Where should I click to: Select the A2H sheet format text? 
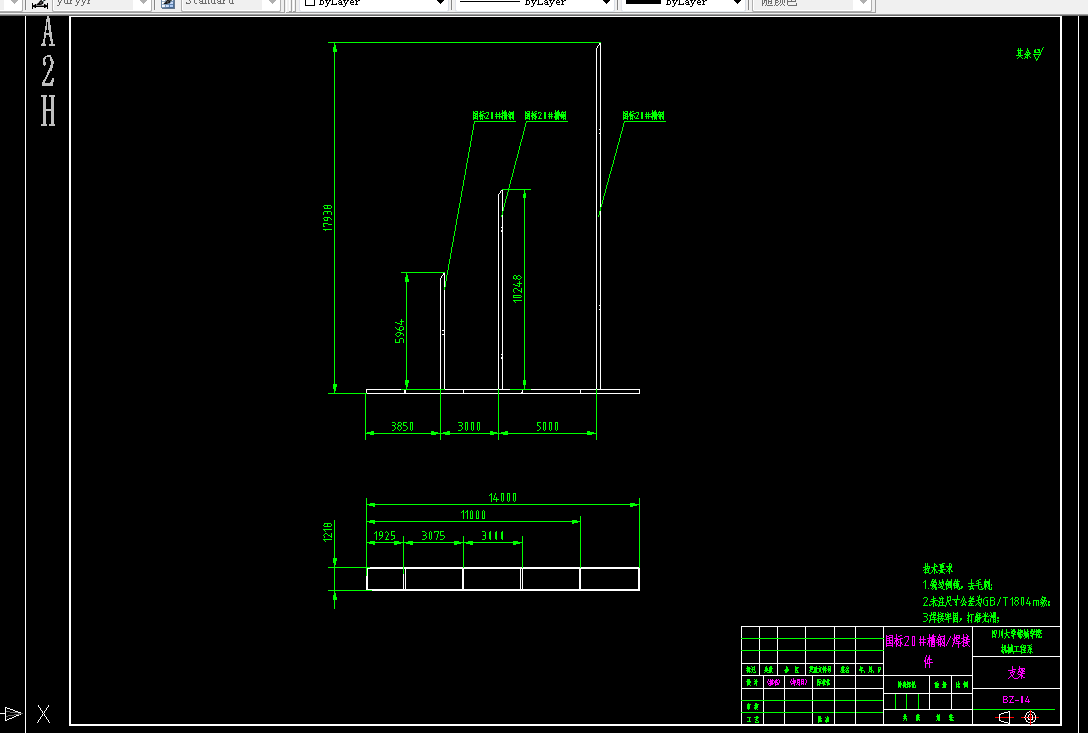click(48, 71)
